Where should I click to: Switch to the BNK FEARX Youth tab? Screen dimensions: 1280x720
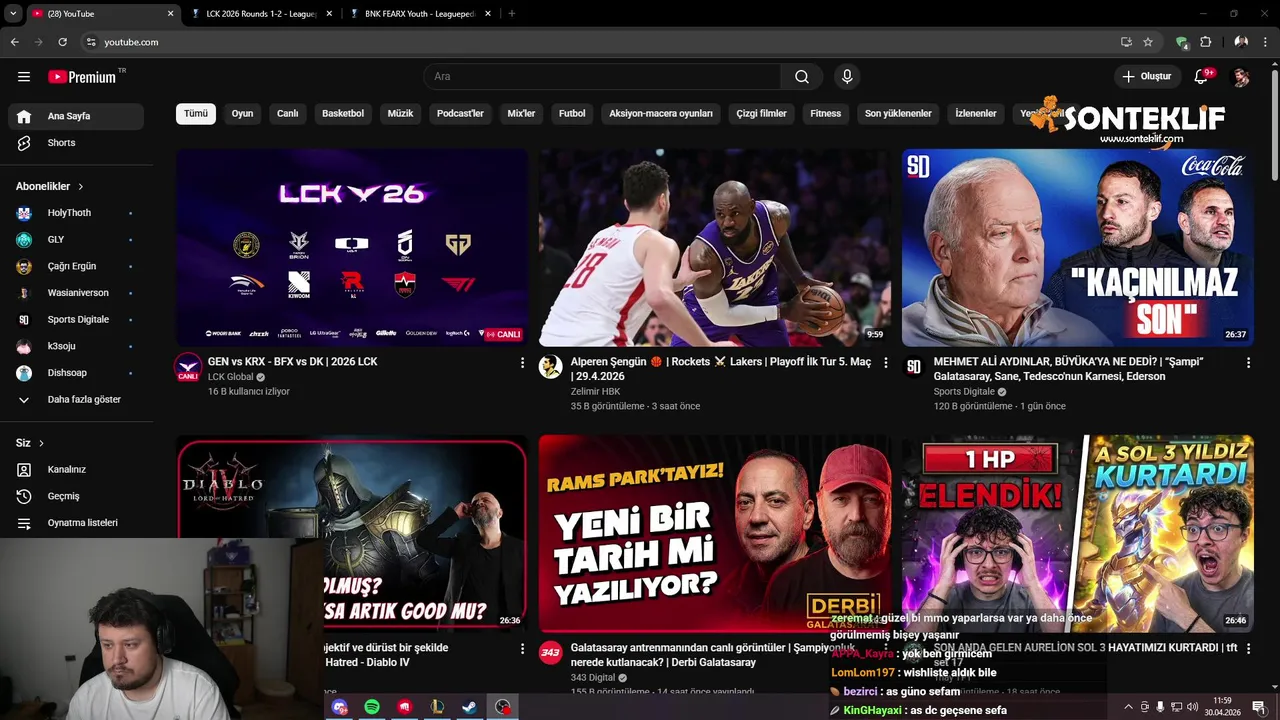click(420, 14)
